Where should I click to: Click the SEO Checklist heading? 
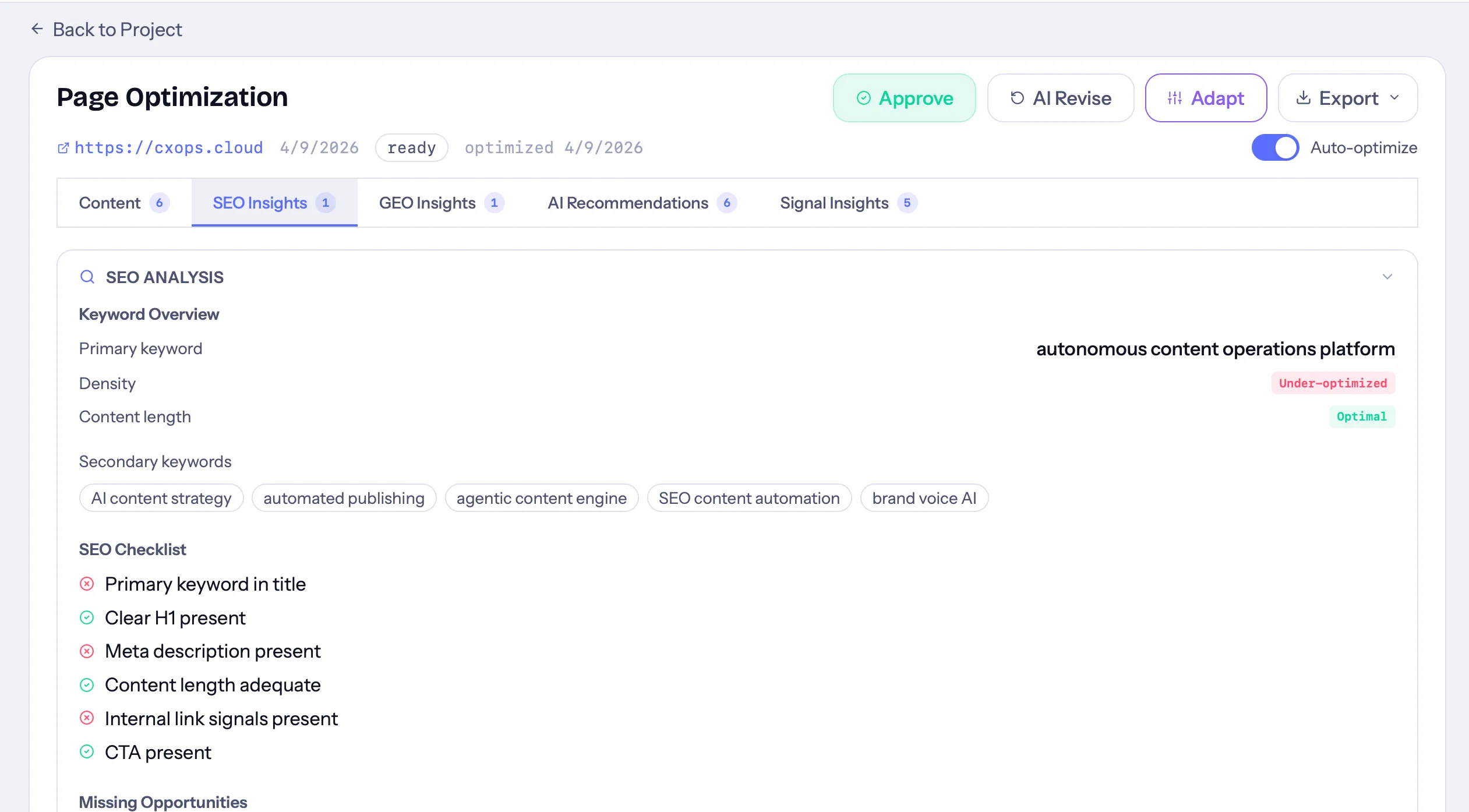click(133, 549)
